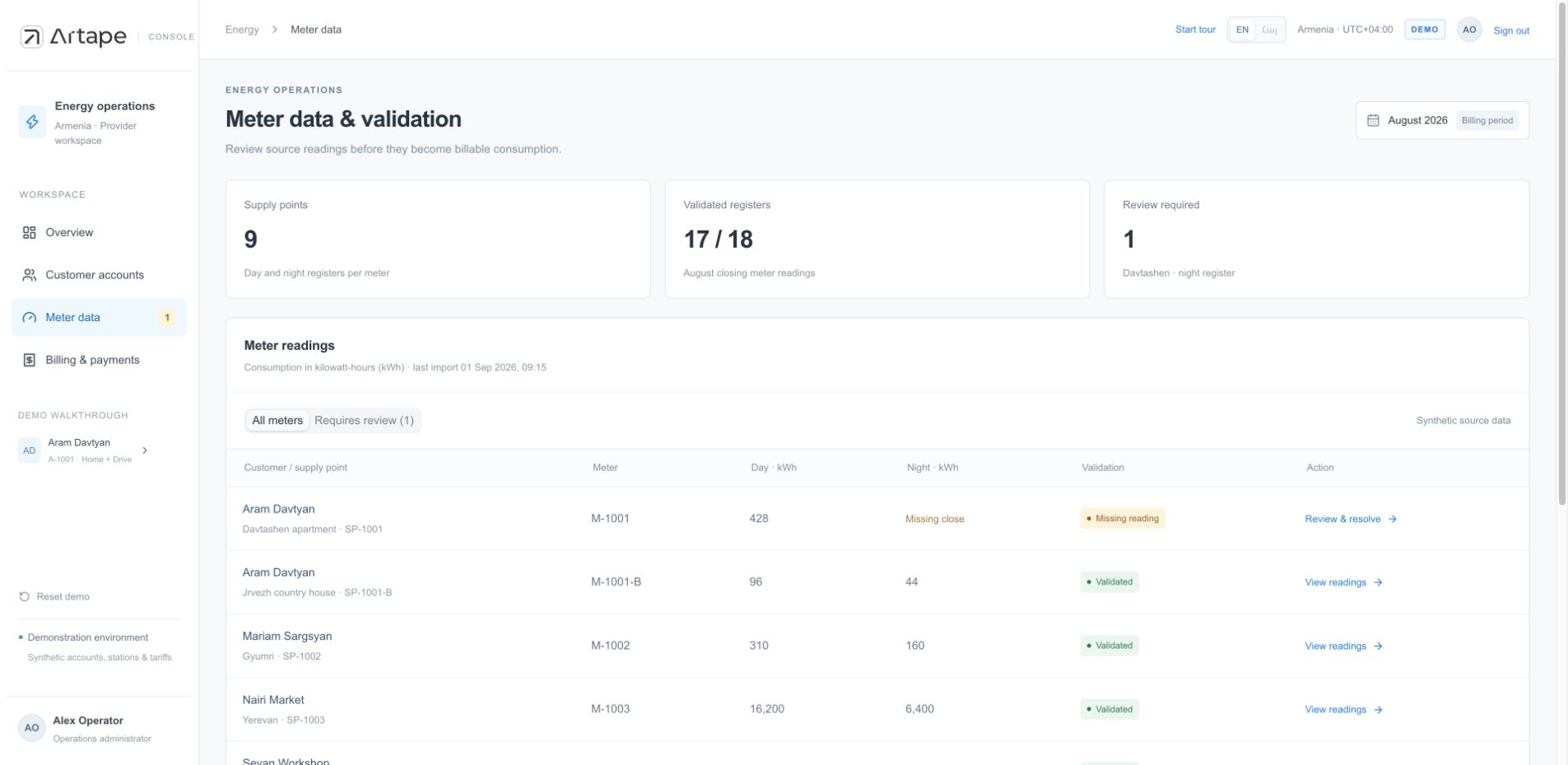Click the Energy operations lightning icon
Image resolution: width=1568 pixels, height=765 pixels.
(32, 122)
